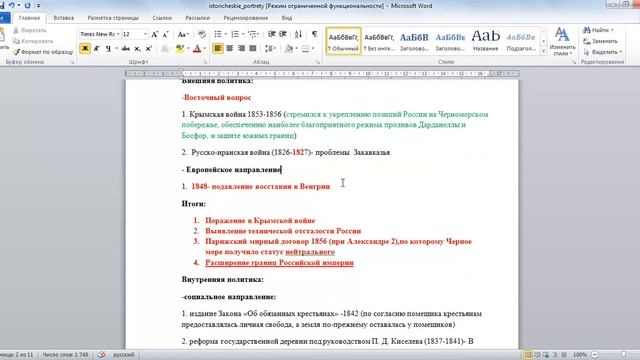640x360 pixels.
Task: Toggle Italic (К) formatting
Action: pyautogui.click(x=97, y=49)
